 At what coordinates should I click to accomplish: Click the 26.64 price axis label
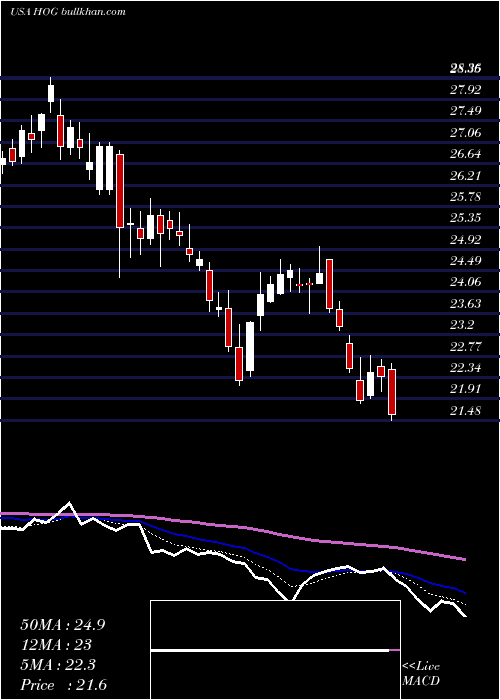click(466, 154)
